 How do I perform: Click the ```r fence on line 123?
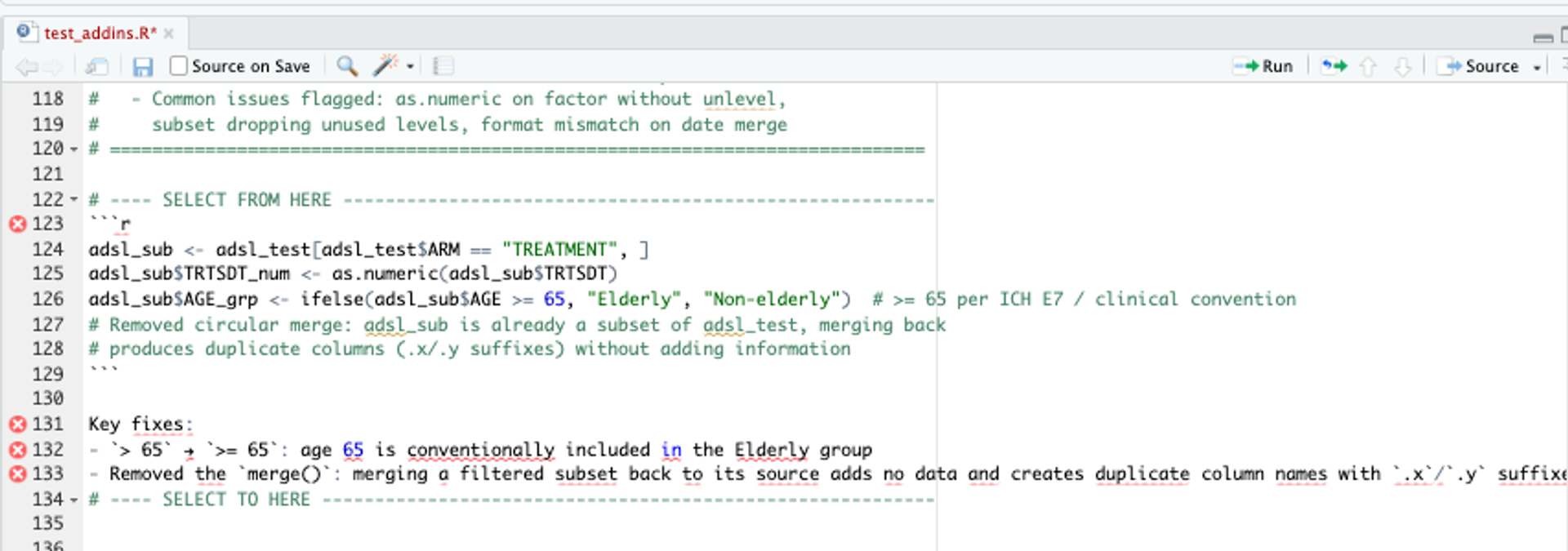coord(109,224)
